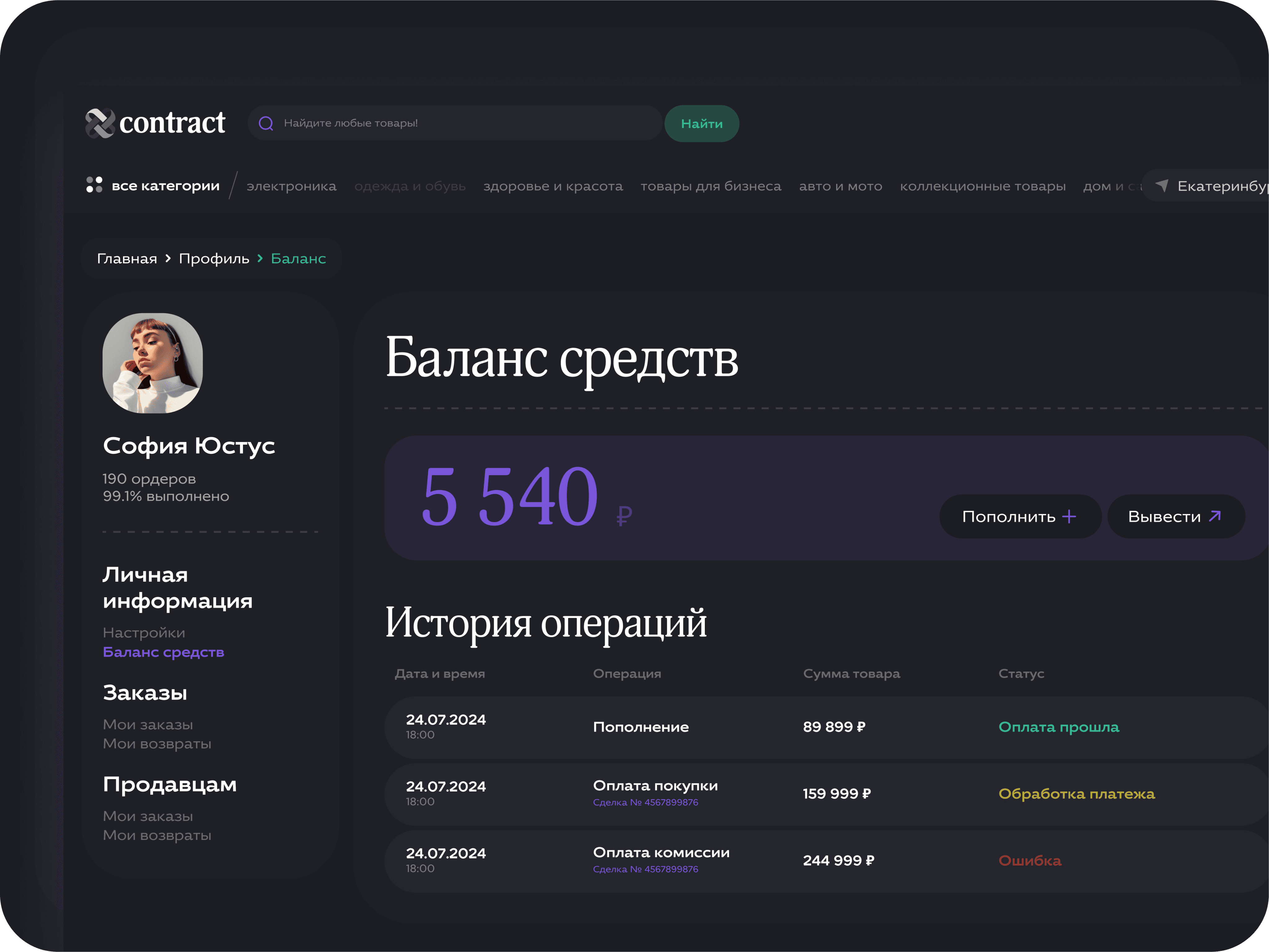Click the contract logo icon

(x=100, y=123)
